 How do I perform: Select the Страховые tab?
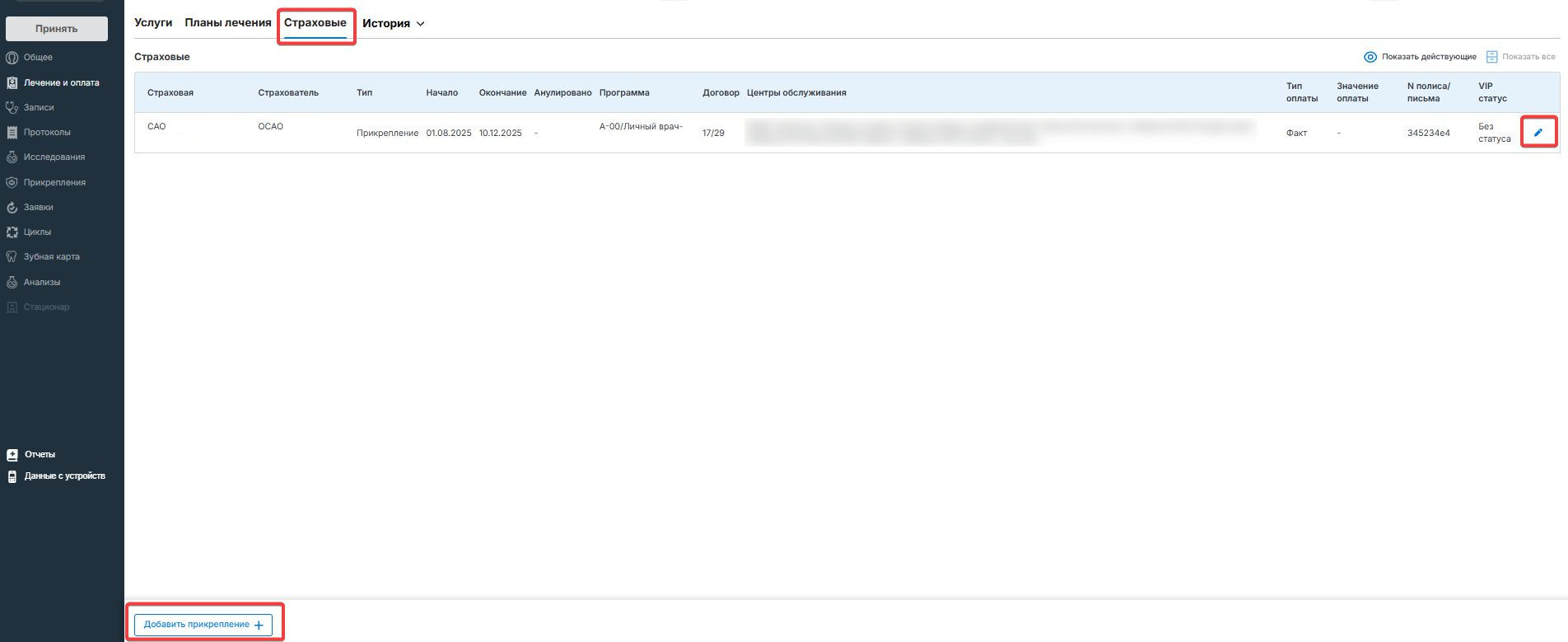pos(315,23)
